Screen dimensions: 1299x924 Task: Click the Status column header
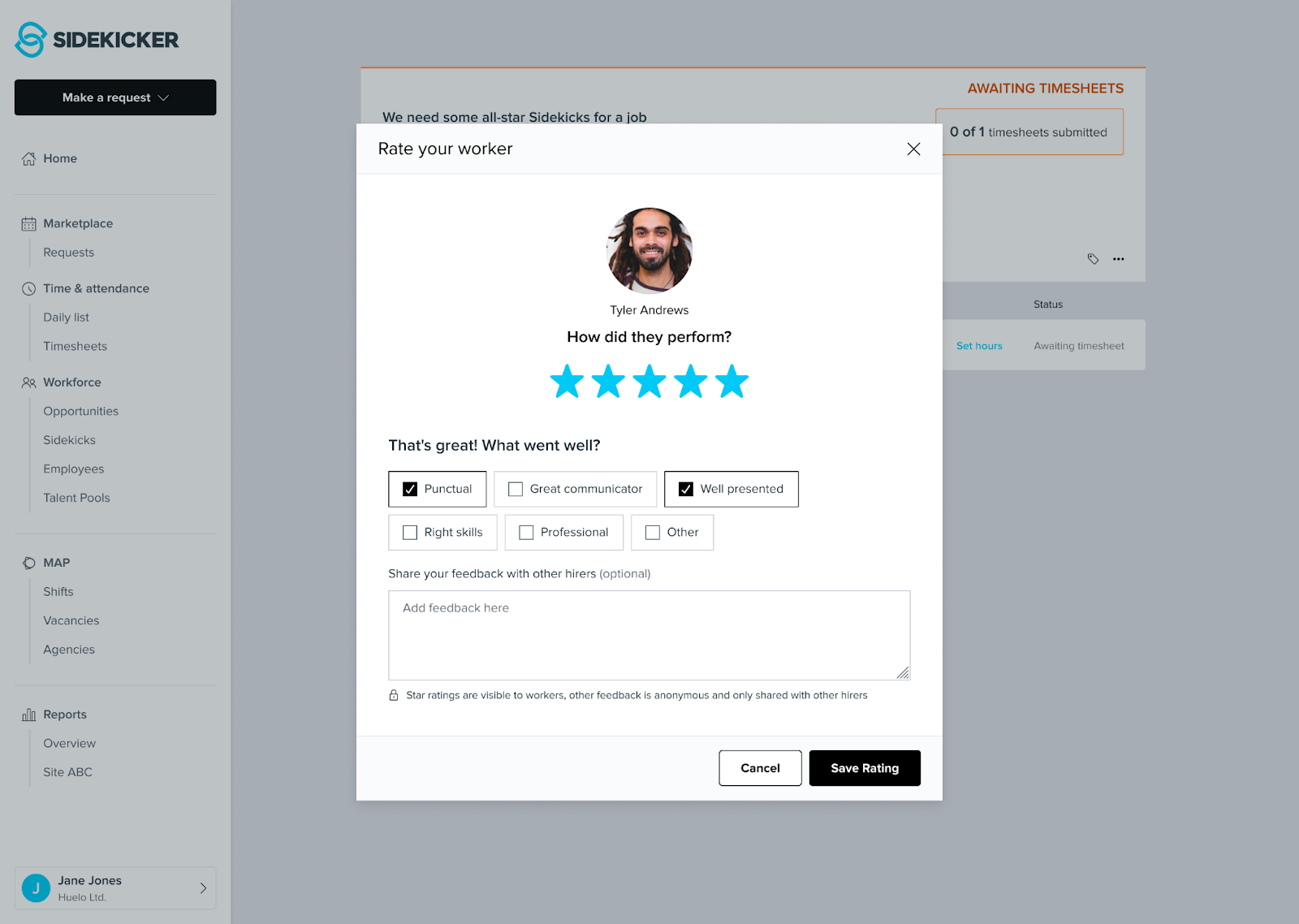1048,304
